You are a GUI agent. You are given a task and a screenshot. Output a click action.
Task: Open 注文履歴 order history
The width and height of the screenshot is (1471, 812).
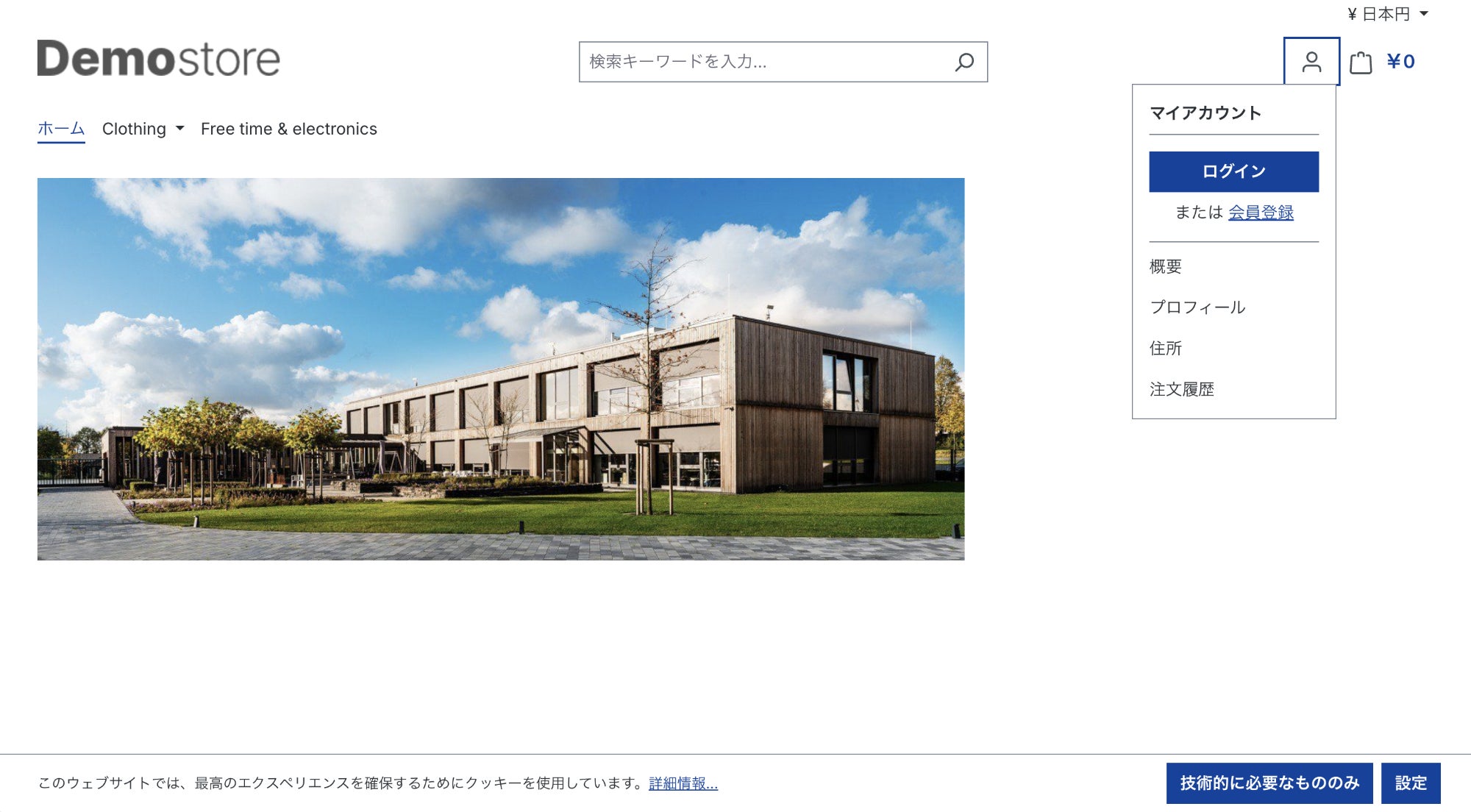tap(1182, 389)
